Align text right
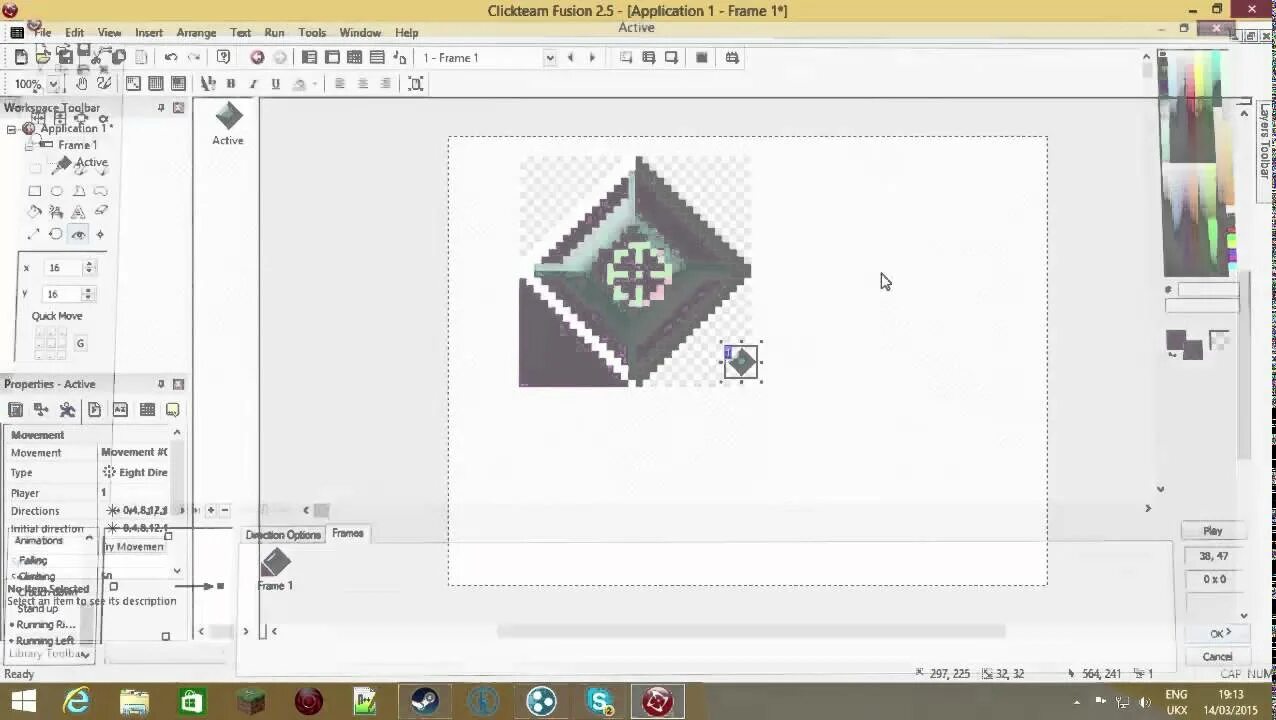 [385, 83]
